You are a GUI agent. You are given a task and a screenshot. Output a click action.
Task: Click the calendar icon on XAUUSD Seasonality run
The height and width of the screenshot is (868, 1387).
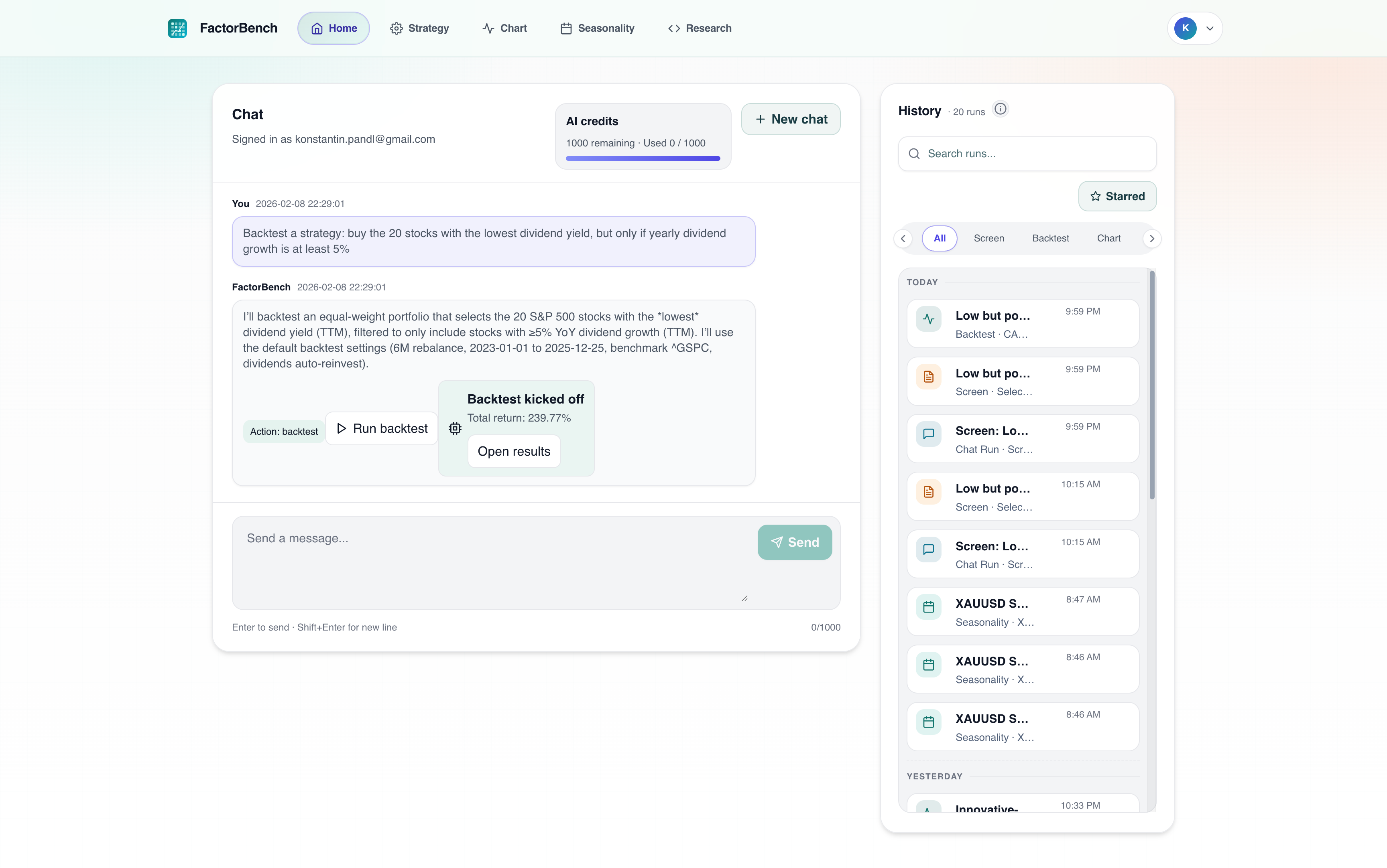click(x=929, y=607)
